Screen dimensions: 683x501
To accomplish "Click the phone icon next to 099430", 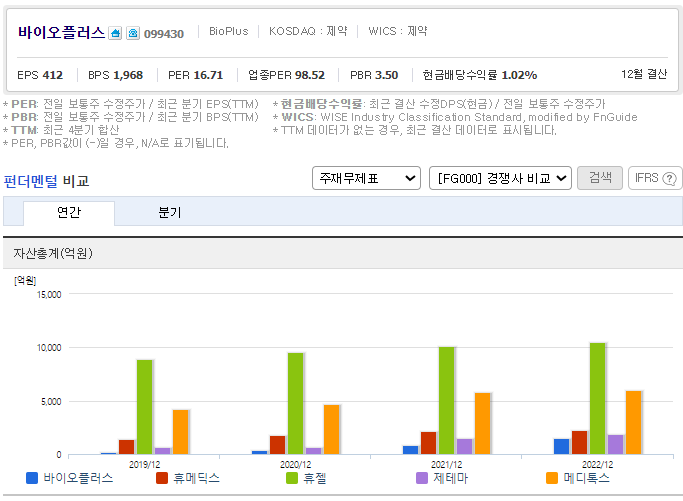I will (x=133, y=33).
